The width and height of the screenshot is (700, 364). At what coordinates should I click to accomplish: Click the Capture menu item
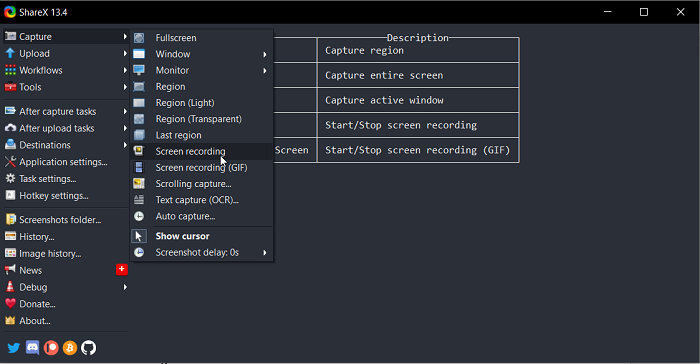pyautogui.click(x=66, y=37)
